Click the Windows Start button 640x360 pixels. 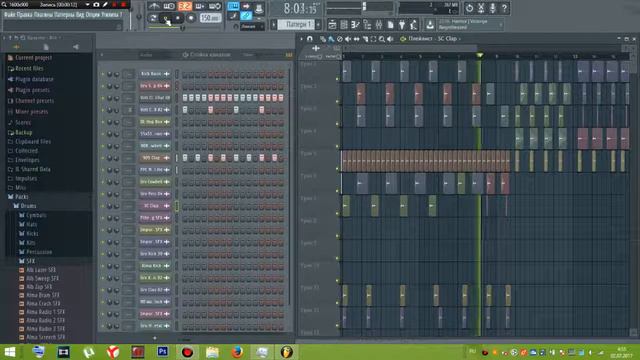tap(9, 351)
